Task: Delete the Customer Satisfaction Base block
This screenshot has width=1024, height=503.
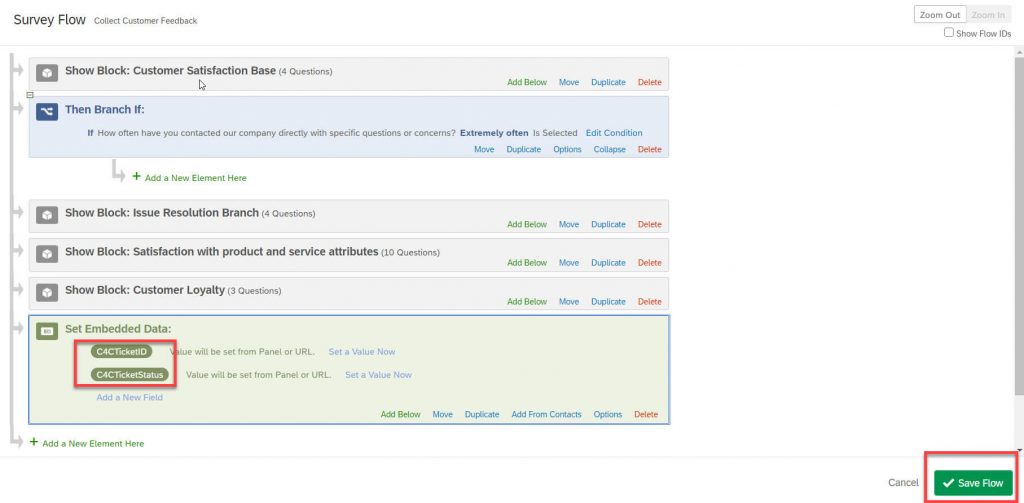Action: tap(649, 82)
